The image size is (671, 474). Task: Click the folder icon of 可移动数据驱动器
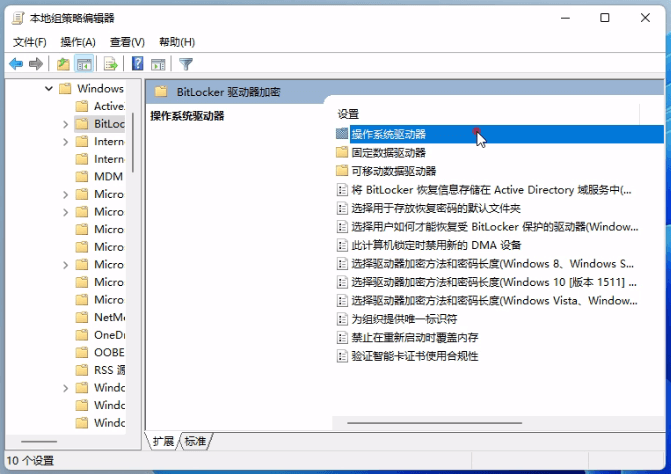[342, 171]
